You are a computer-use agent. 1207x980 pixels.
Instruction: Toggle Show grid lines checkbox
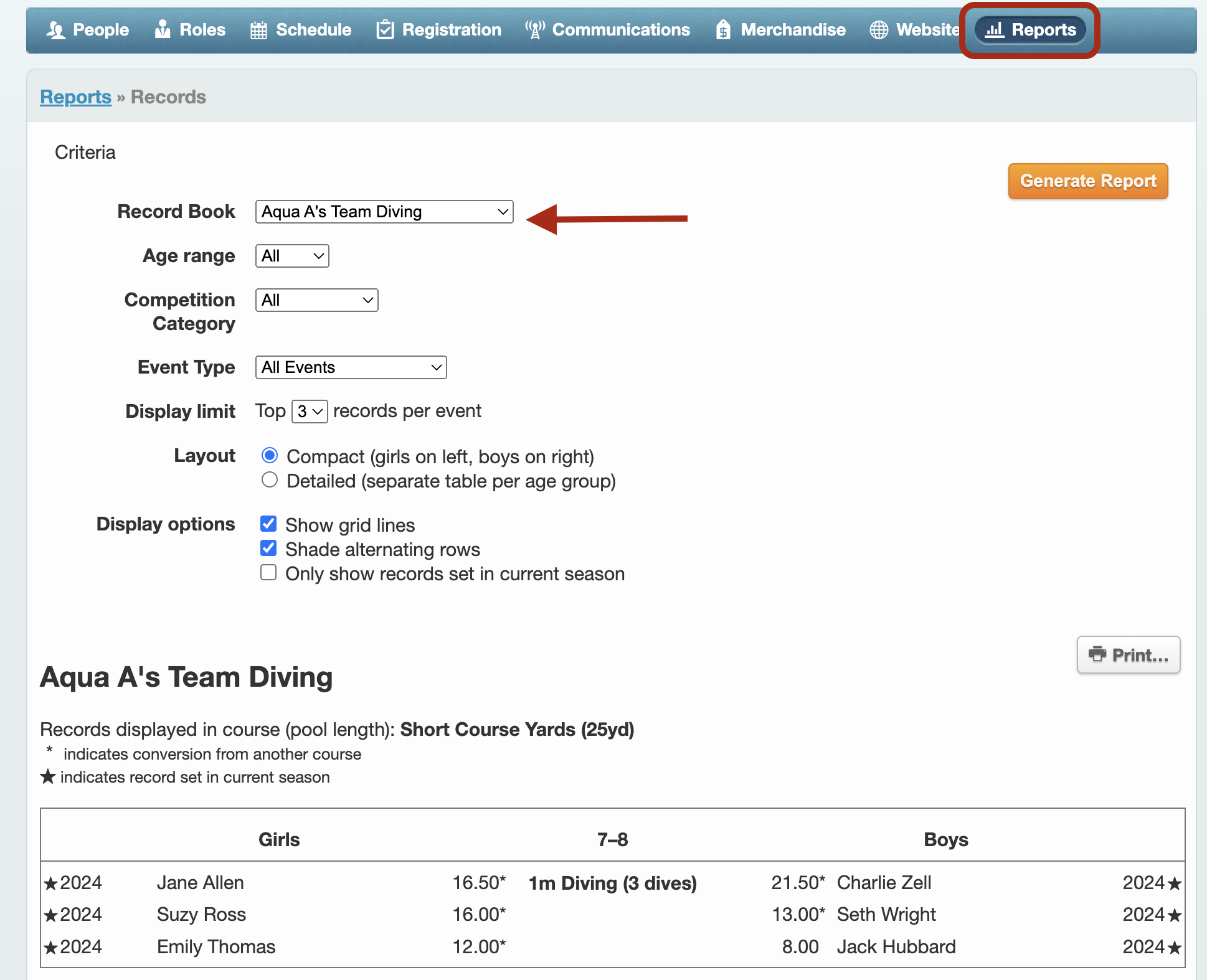click(x=268, y=524)
